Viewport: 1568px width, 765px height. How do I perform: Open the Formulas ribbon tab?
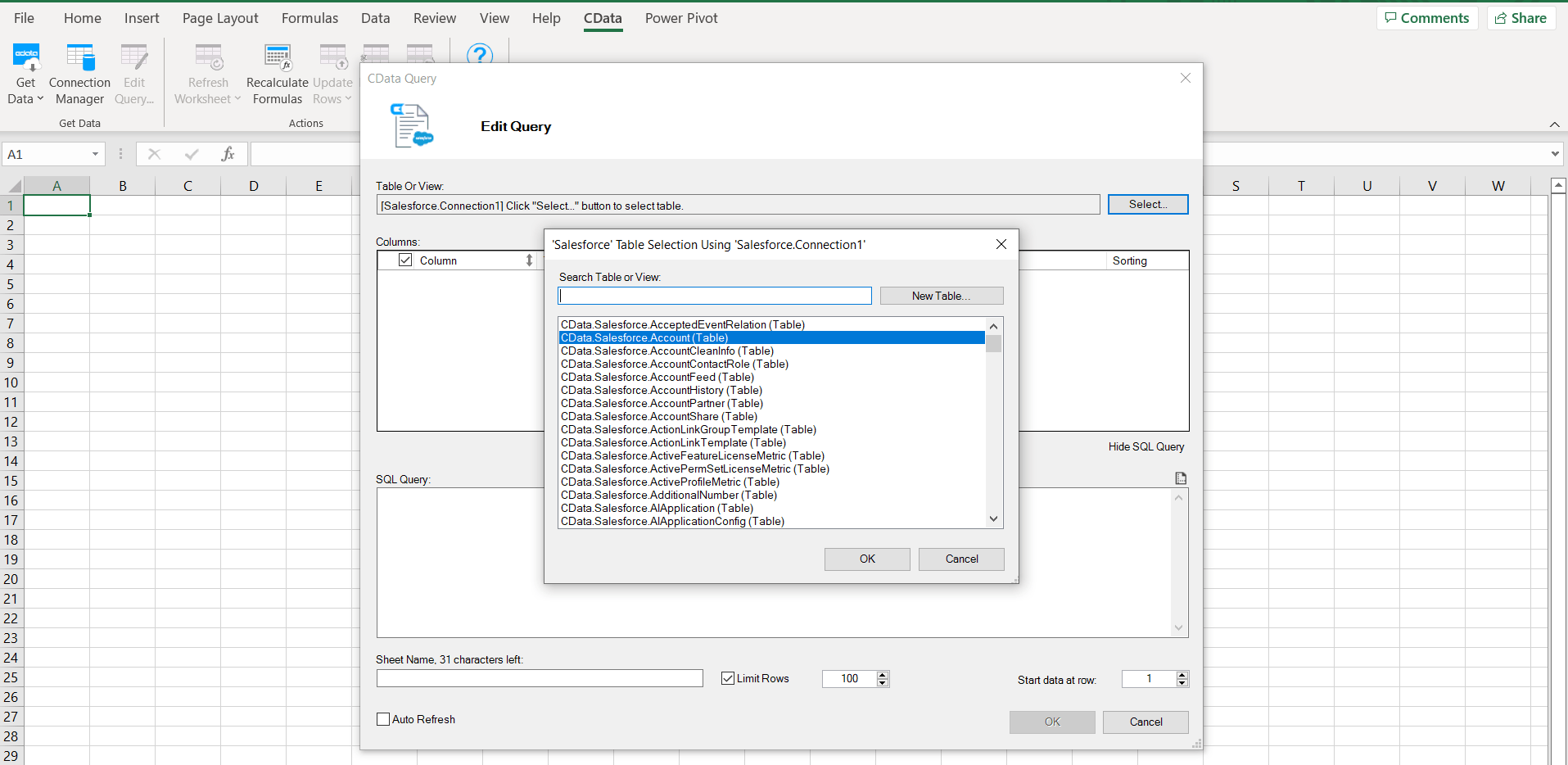[x=310, y=18]
